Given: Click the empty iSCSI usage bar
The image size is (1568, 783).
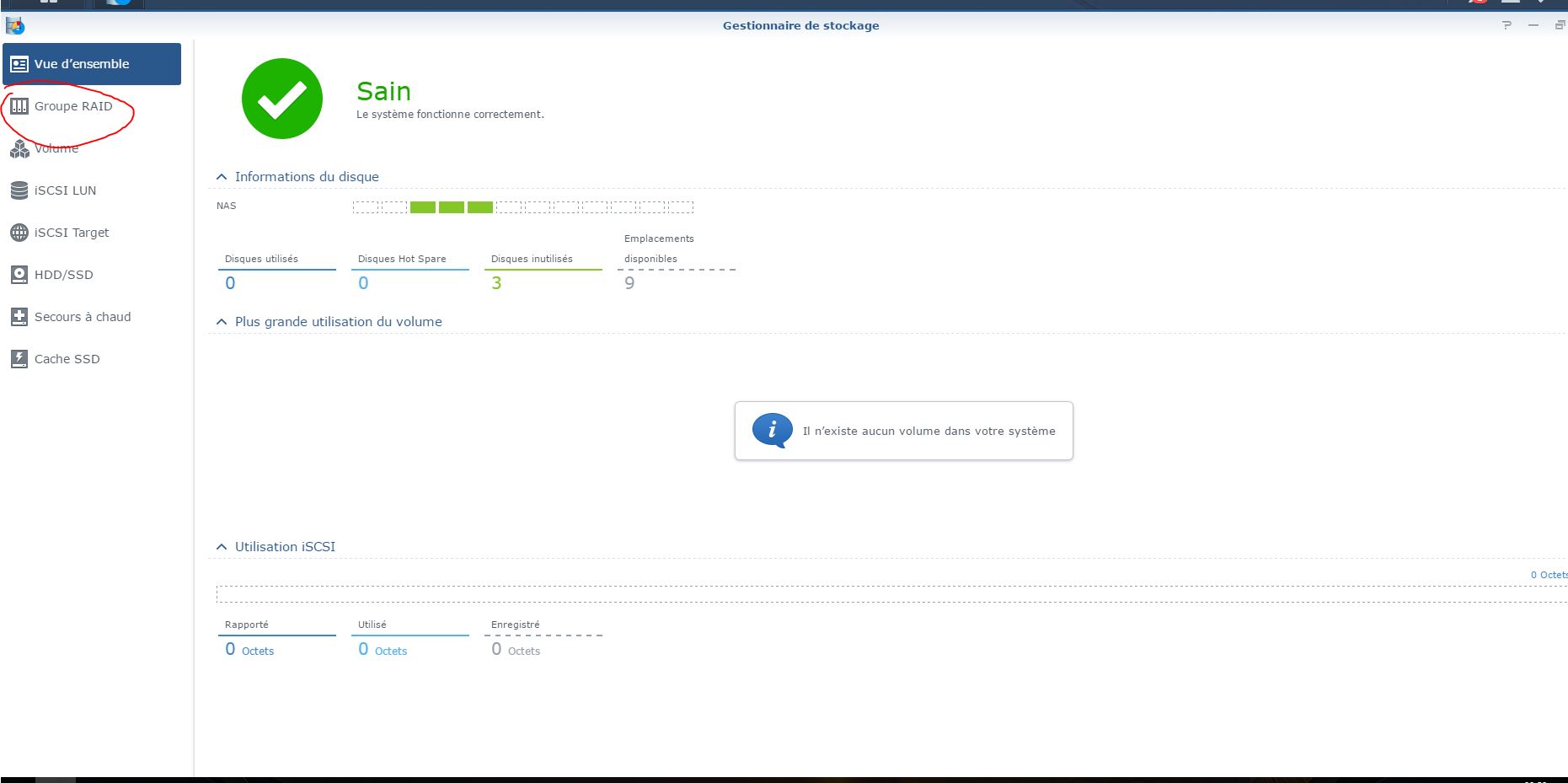Looking at the screenshot, I should pyautogui.click(x=891, y=594).
